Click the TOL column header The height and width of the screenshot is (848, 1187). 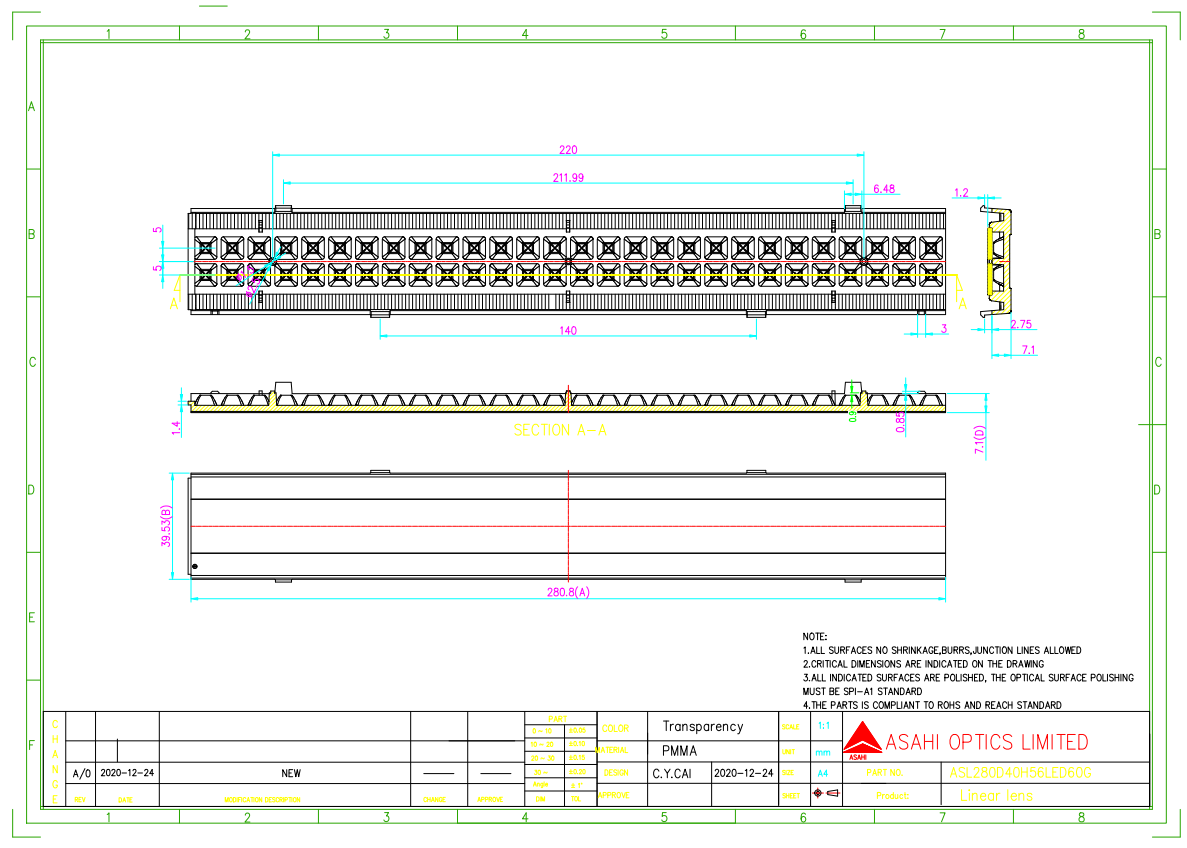click(x=576, y=799)
